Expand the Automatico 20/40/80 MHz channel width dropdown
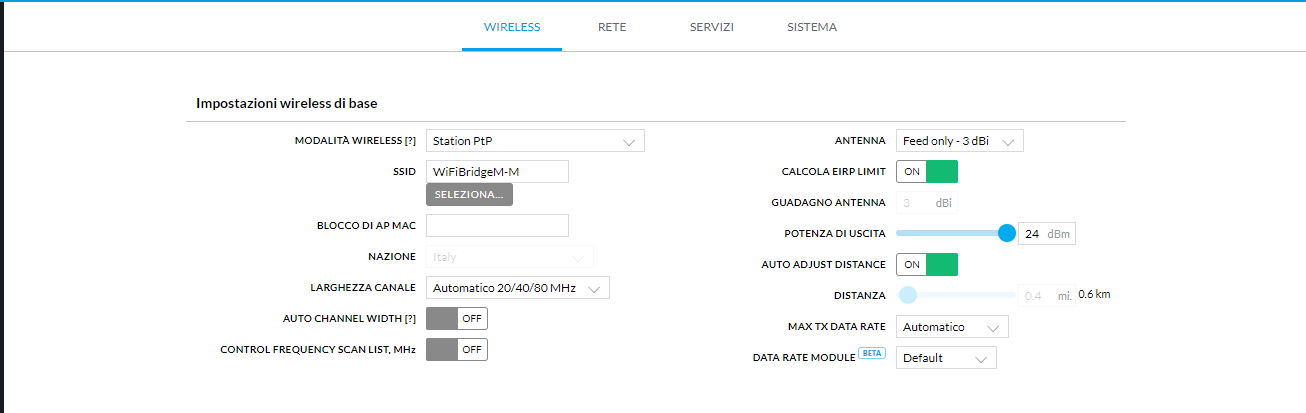Screen dimensions: 1306x413 [518, 288]
